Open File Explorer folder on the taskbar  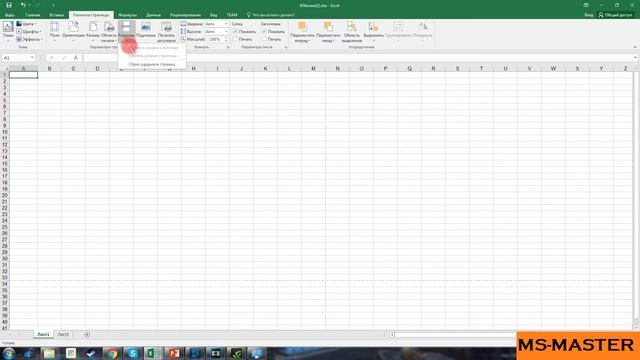pos(49,353)
